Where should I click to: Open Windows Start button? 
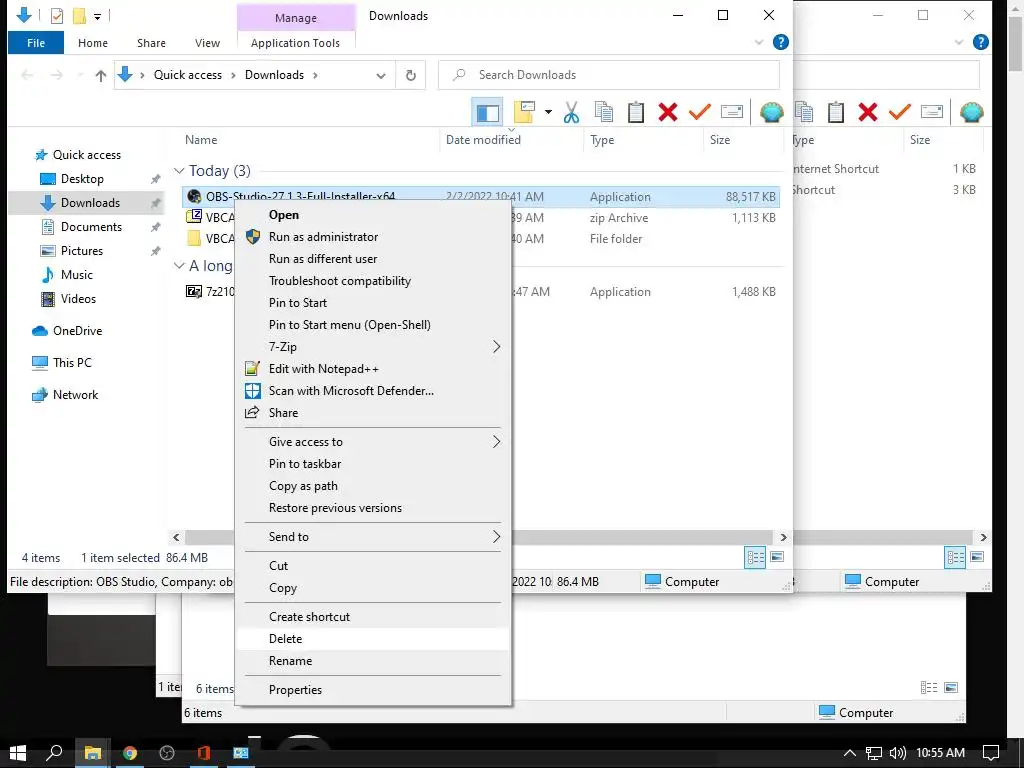[x=18, y=753]
